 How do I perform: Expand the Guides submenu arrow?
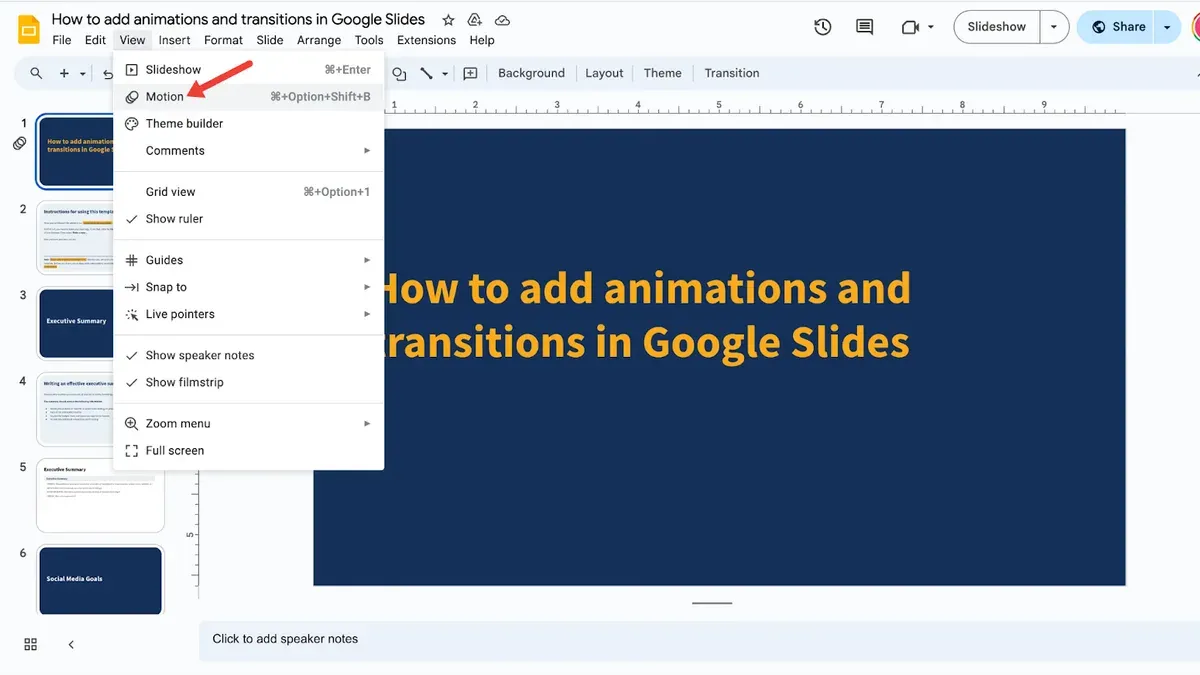[367, 260]
